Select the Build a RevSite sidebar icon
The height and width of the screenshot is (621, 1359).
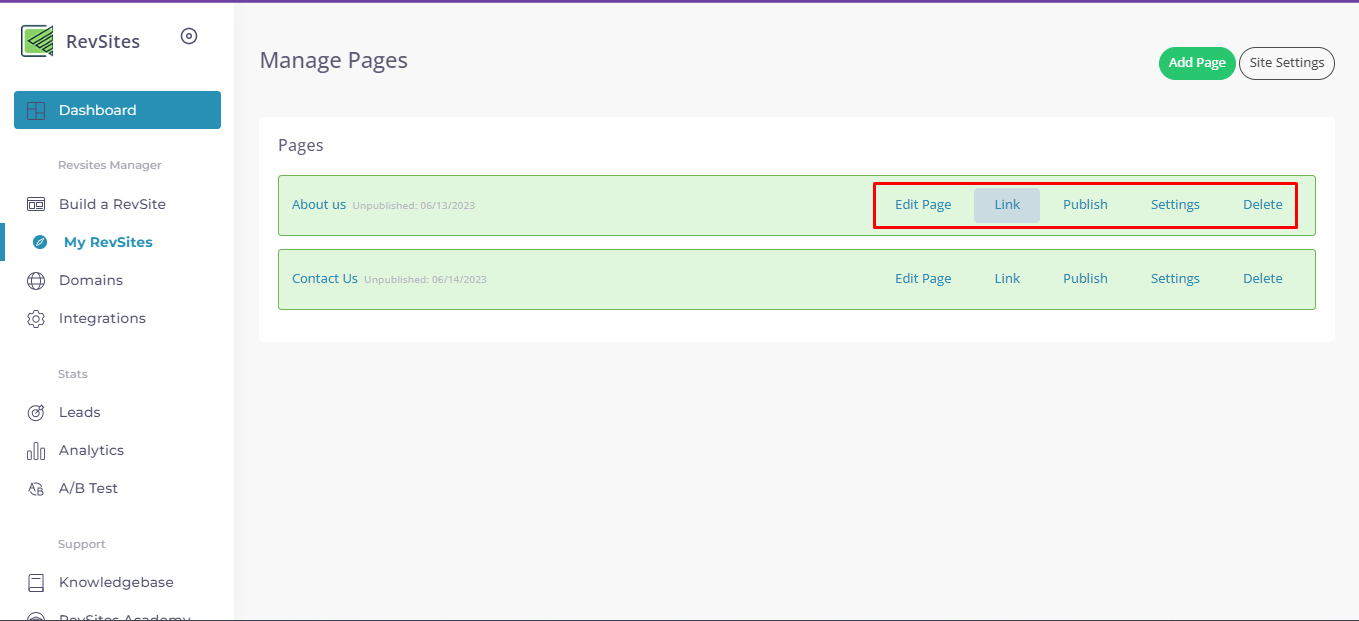coord(37,203)
